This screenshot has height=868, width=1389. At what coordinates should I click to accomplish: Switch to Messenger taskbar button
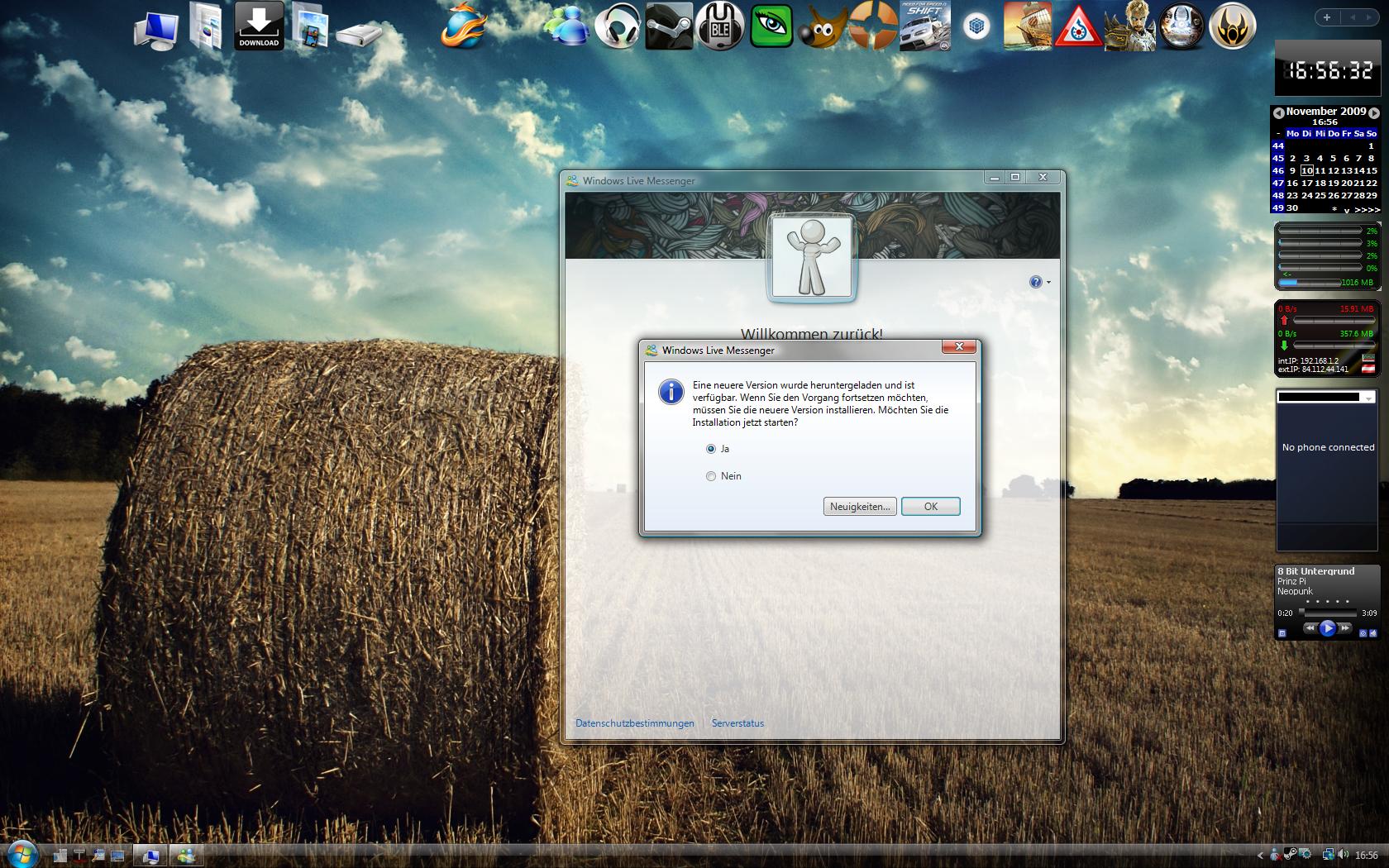pos(187,856)
